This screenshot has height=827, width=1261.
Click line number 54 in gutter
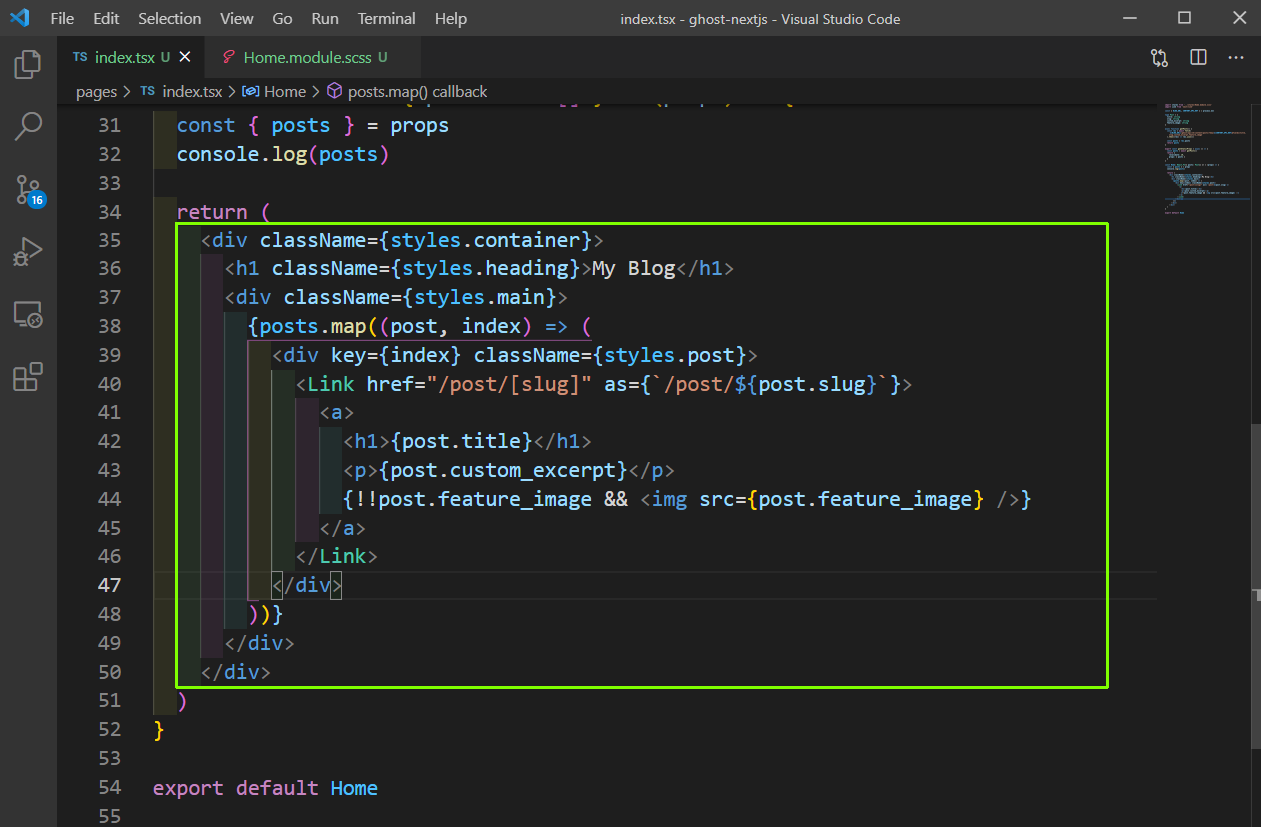[110, 788]
